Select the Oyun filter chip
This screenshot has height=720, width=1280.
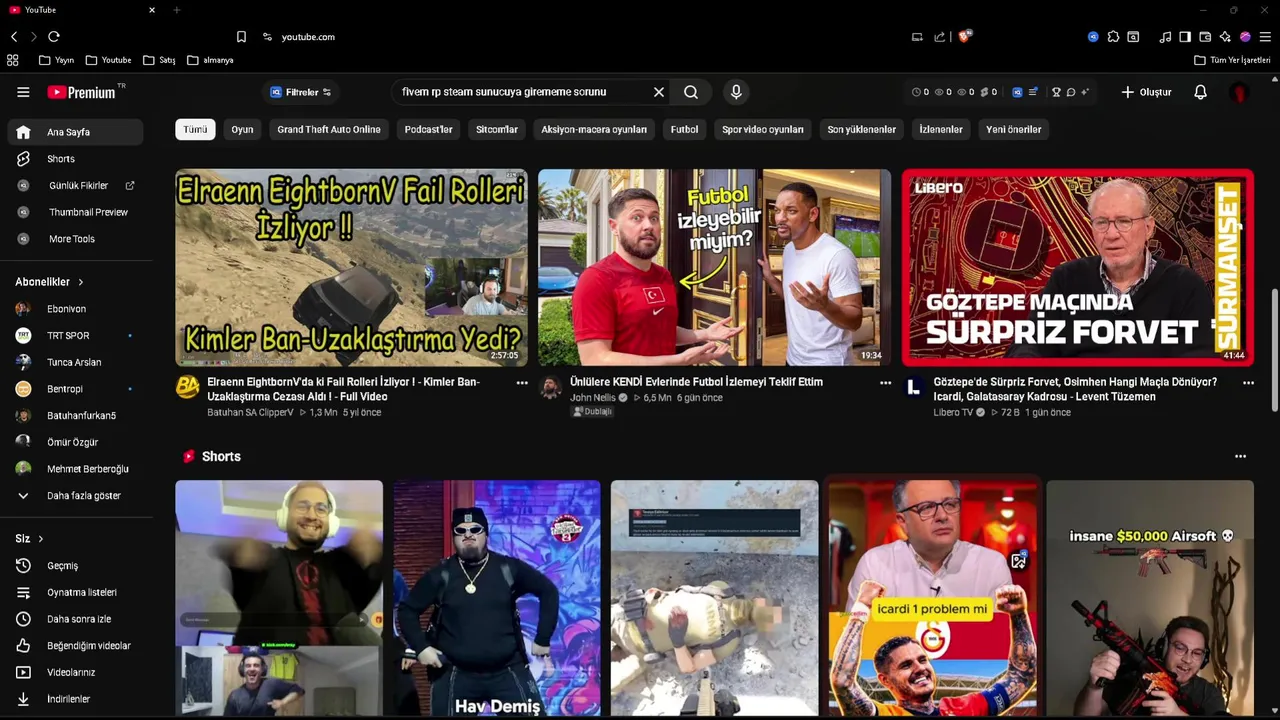tap(242, 129)
